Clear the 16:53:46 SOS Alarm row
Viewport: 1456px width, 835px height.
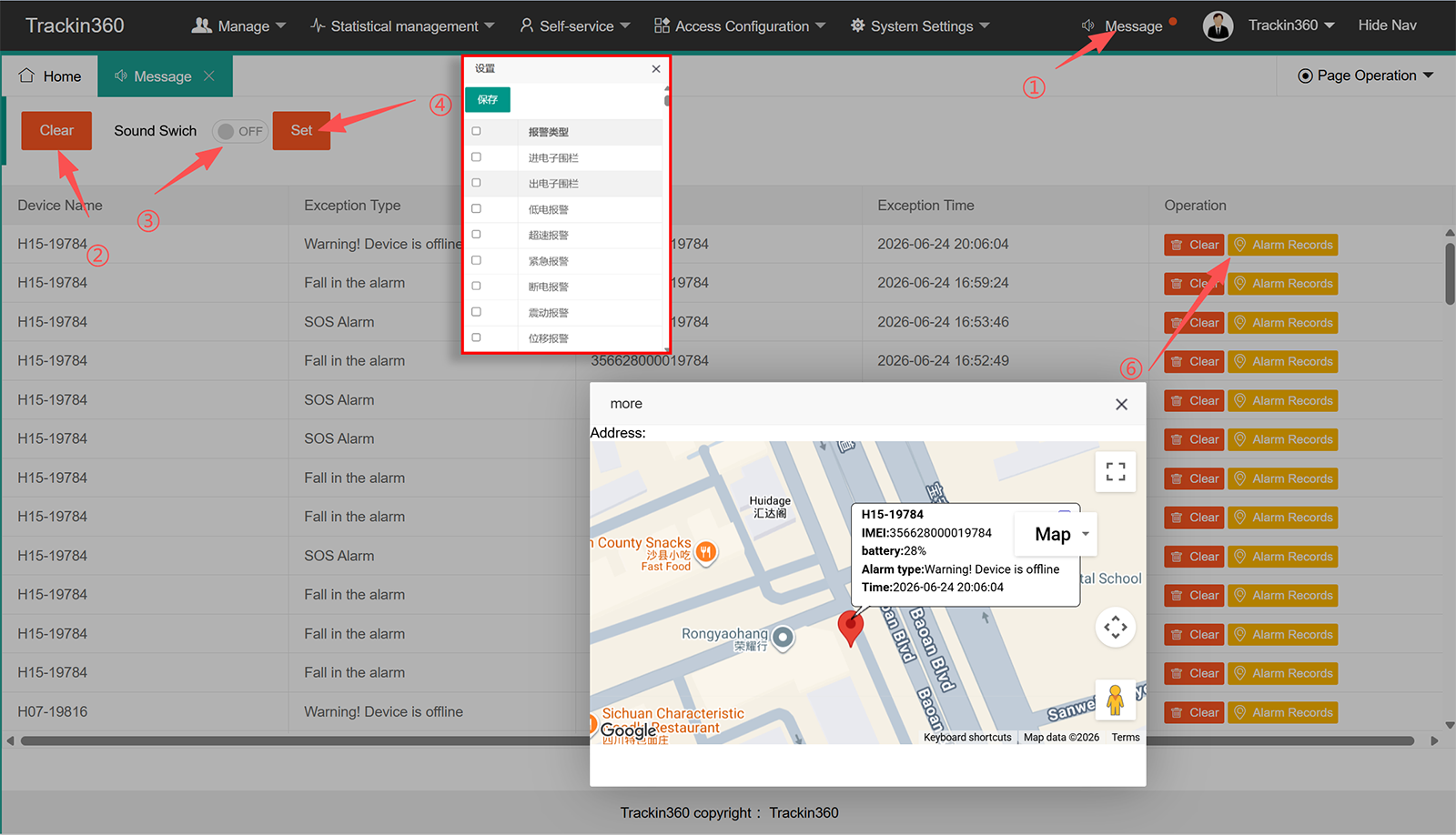coord(1194,323)
